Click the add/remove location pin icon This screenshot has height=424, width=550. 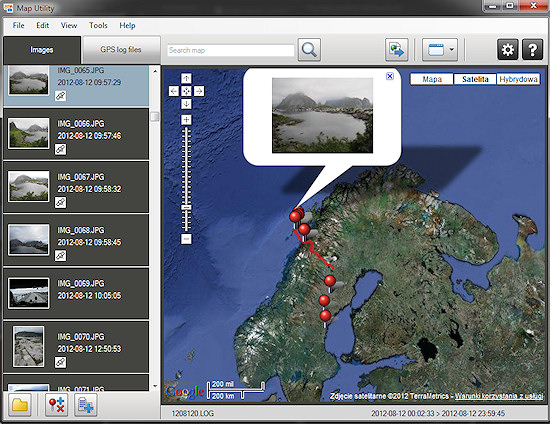[56, 405]
